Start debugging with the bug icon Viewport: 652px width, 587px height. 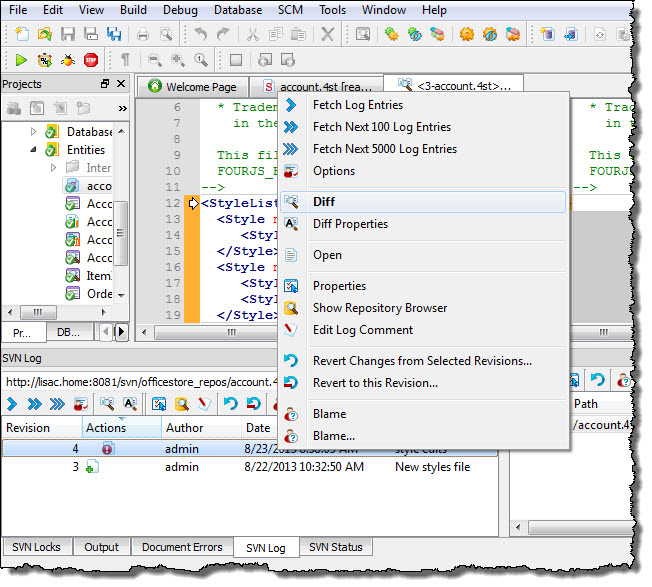pyautogui.click(x=68, y=60)
